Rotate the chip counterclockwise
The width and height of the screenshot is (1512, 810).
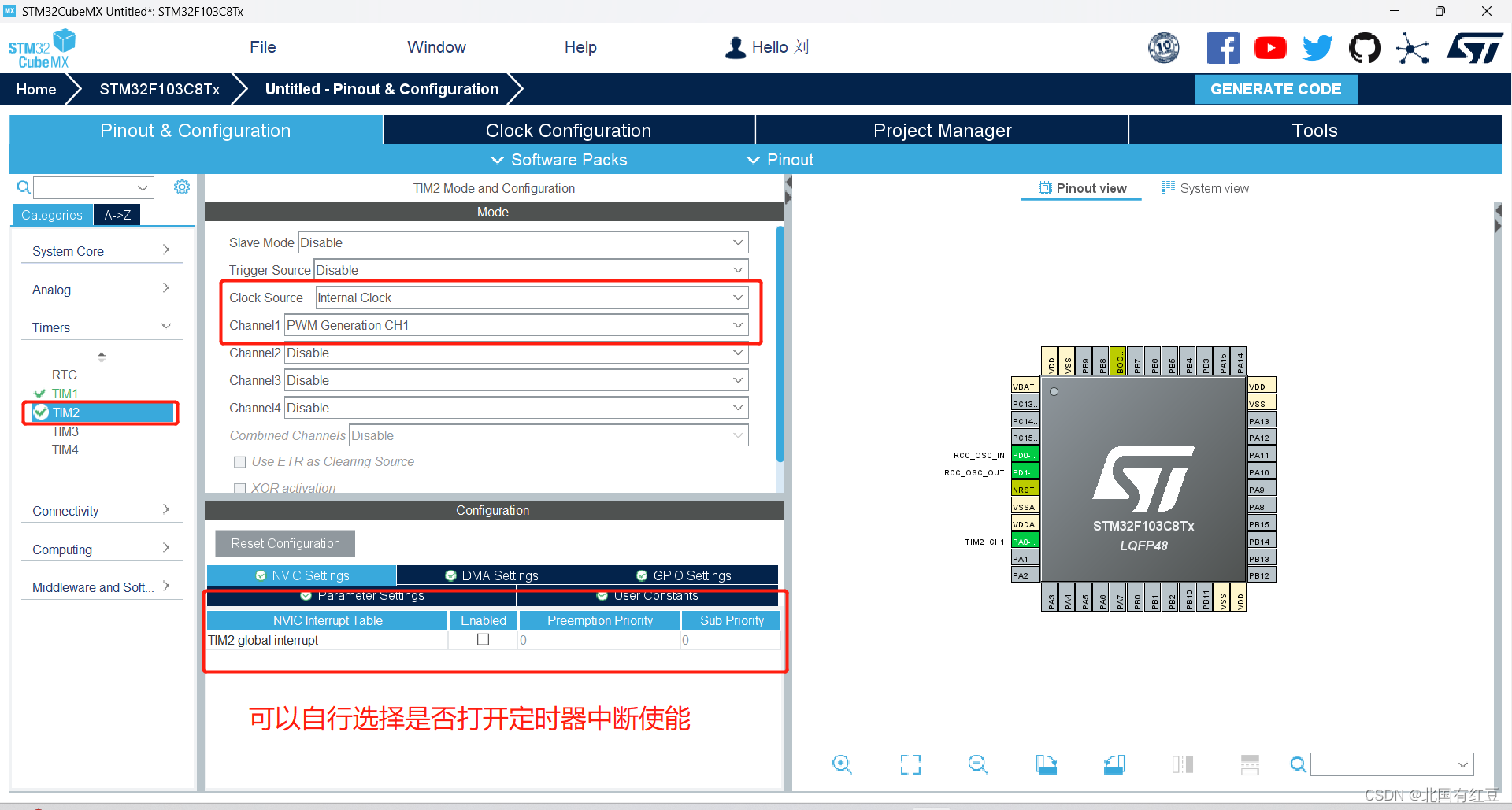click(1114, 764)
